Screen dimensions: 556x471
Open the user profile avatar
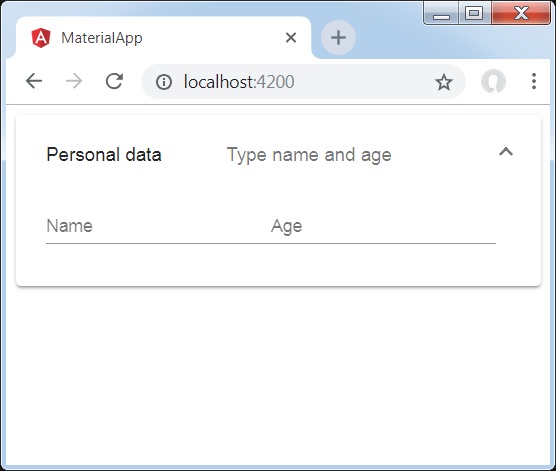493,82
